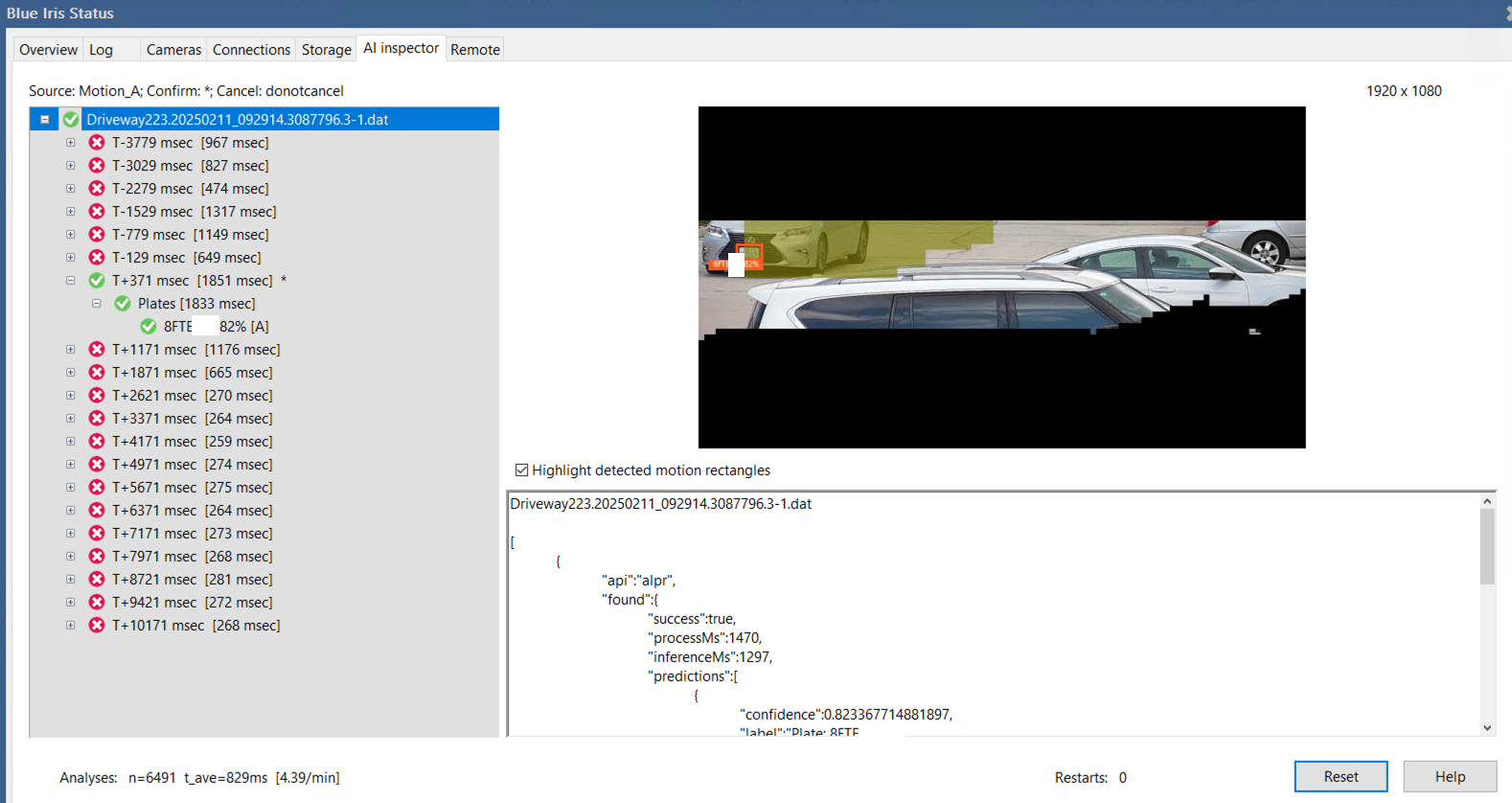This screenshot has height=803, width=1512.
Task: Click the JSON panel scroll up arrow
Action: tap(1487, 501)
